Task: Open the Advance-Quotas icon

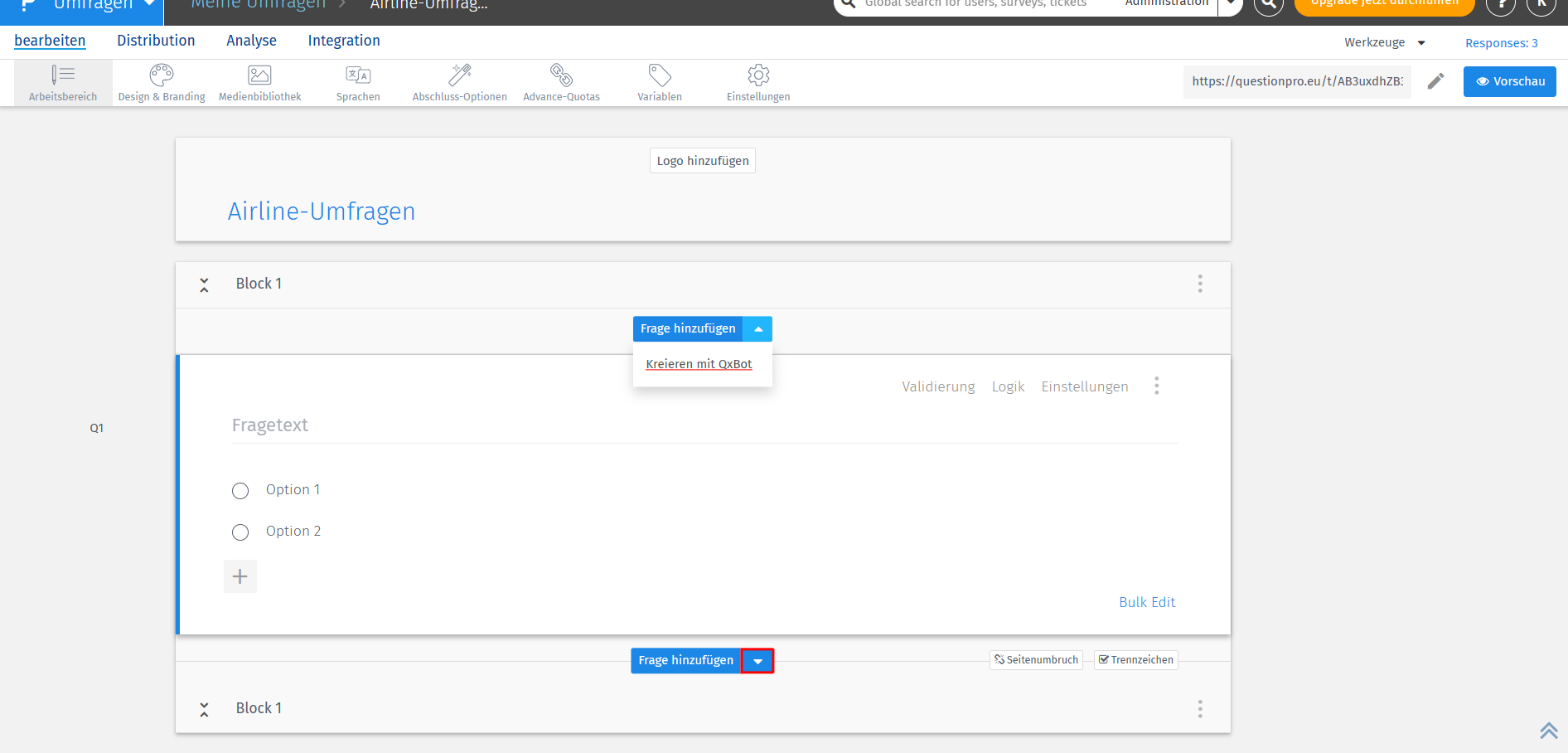Action: pyautogui.click(x=561, y=75)
